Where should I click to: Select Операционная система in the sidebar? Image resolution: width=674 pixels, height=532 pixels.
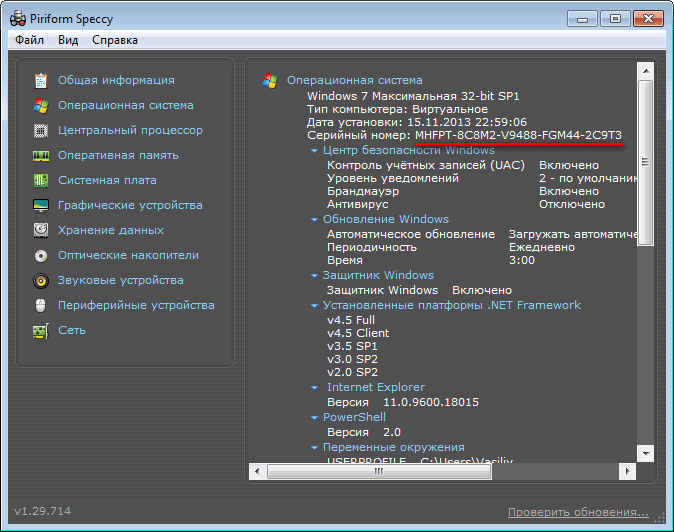coord(125,105)
